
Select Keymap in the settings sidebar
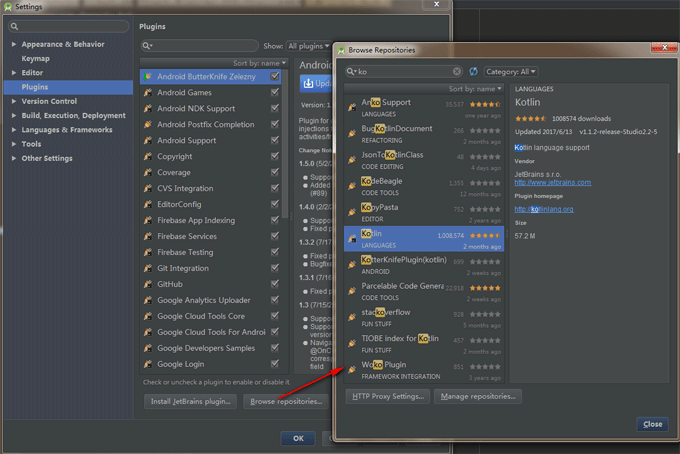36,58
